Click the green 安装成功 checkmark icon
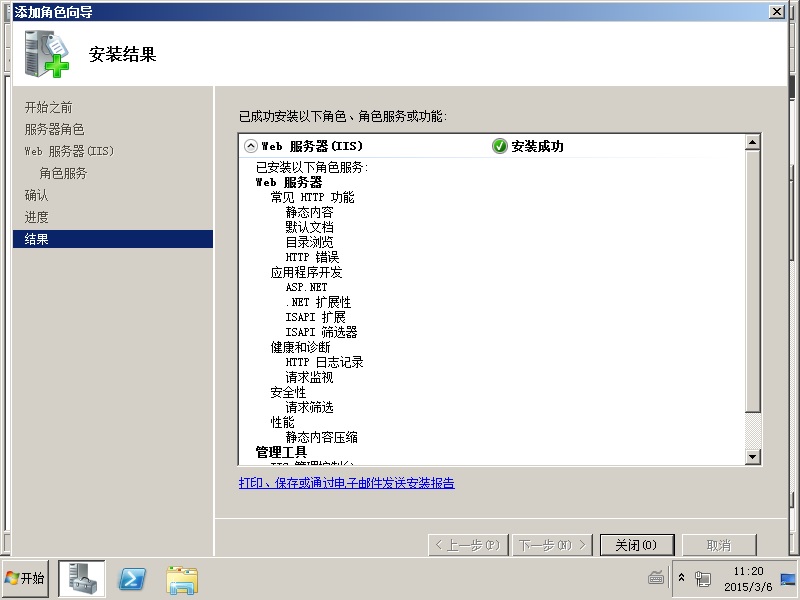The height and width of the screenshot is (600, 800). tap(499, 146)
